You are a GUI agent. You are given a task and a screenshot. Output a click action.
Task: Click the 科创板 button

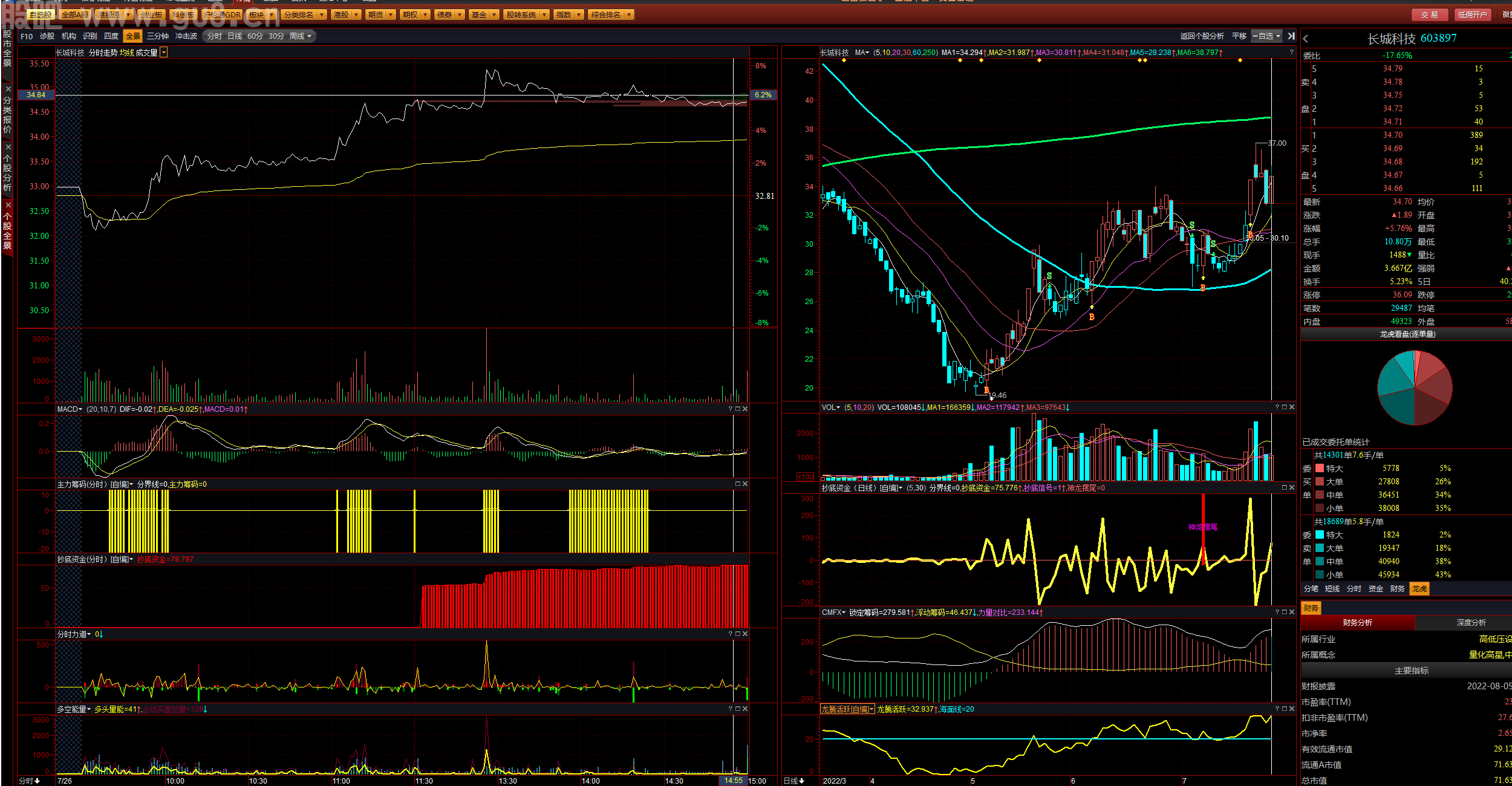(x=183, y=15)
